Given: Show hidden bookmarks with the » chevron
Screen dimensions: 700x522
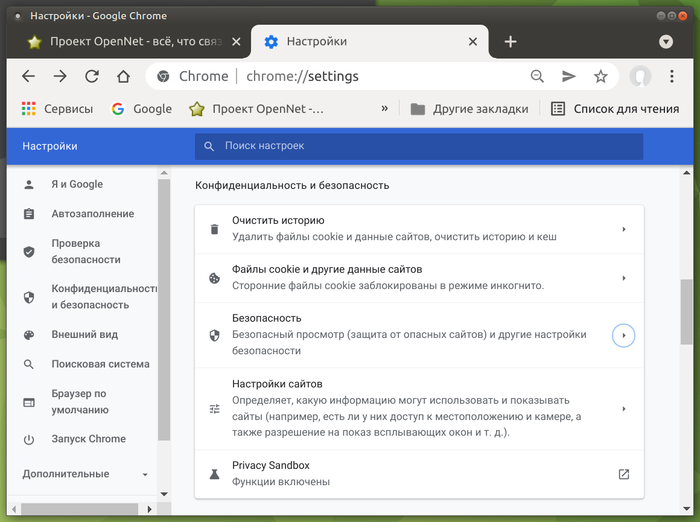Looking at the screenshot, I should tap(384, 108).
